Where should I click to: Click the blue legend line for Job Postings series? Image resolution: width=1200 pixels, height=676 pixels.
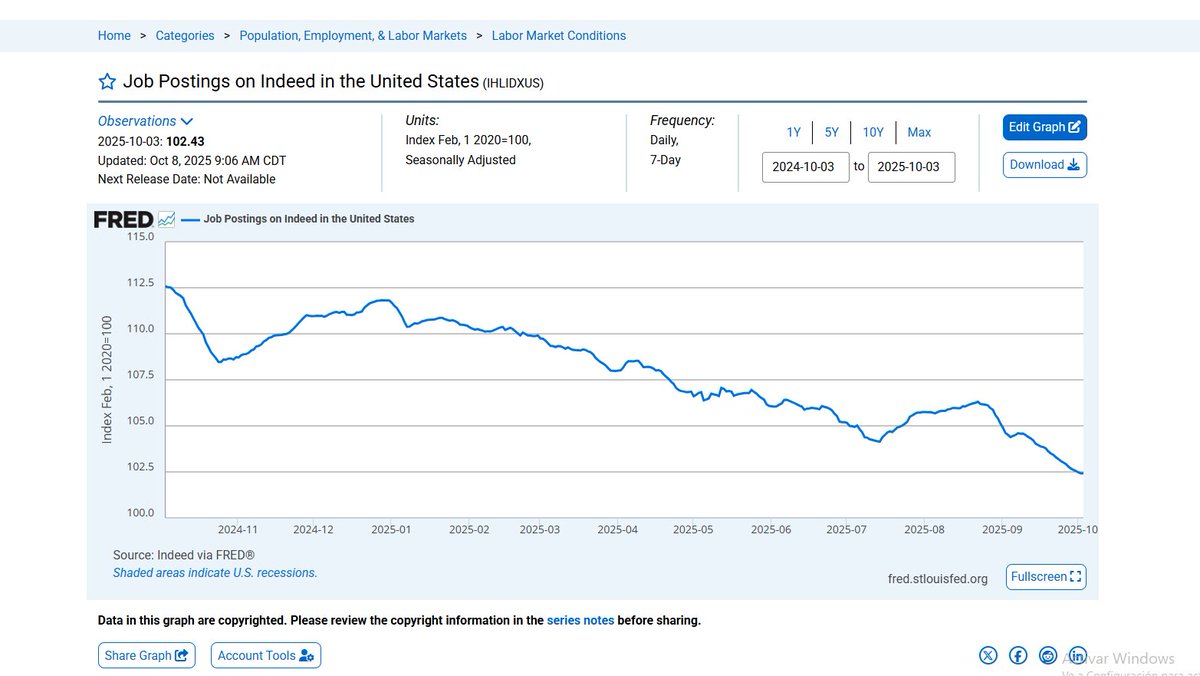click(x=190, y=219)
